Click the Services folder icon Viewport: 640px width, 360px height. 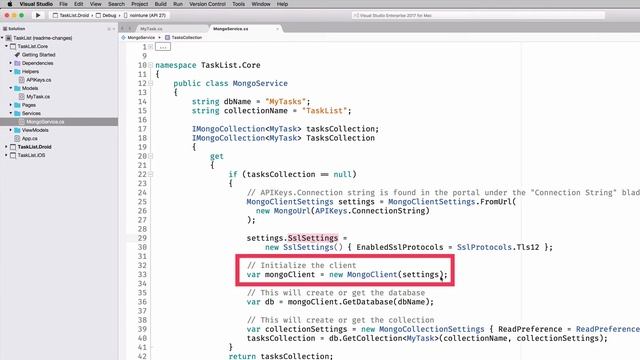(17, 113)
